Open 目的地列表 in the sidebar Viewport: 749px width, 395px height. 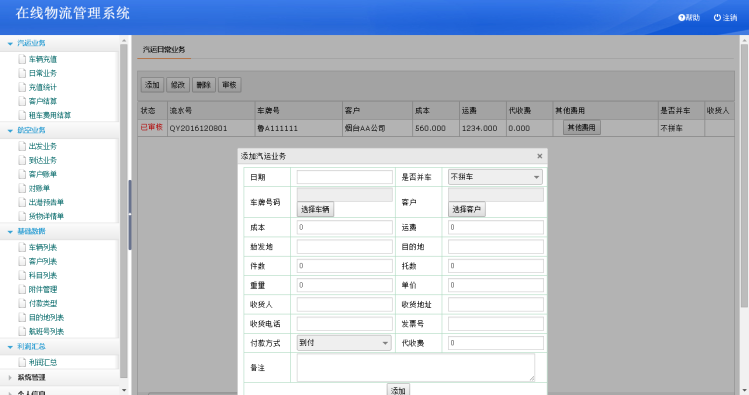(x=46, y=317)
